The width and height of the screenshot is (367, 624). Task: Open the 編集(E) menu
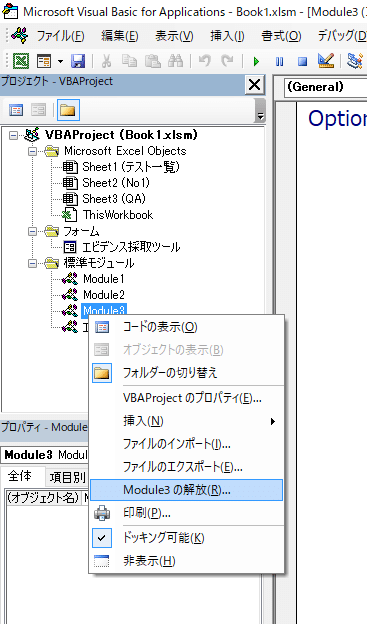(120, 36)
